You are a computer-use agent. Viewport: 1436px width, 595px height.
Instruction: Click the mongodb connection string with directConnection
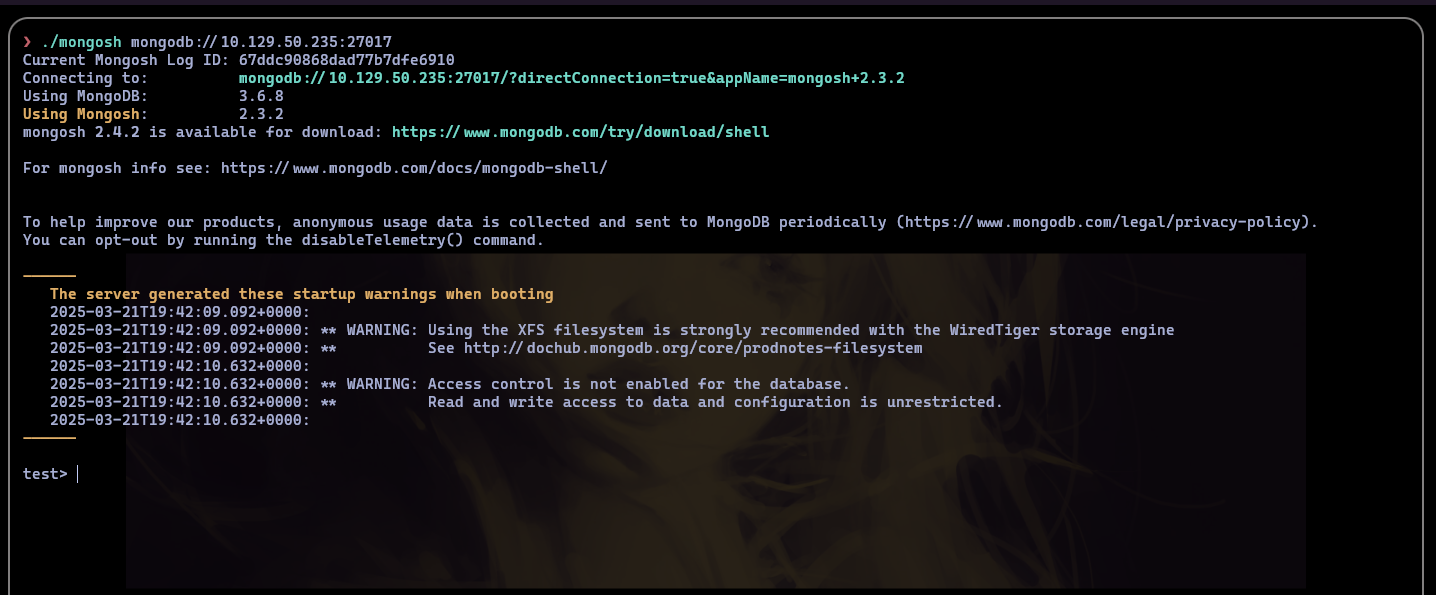coord(572,78)
